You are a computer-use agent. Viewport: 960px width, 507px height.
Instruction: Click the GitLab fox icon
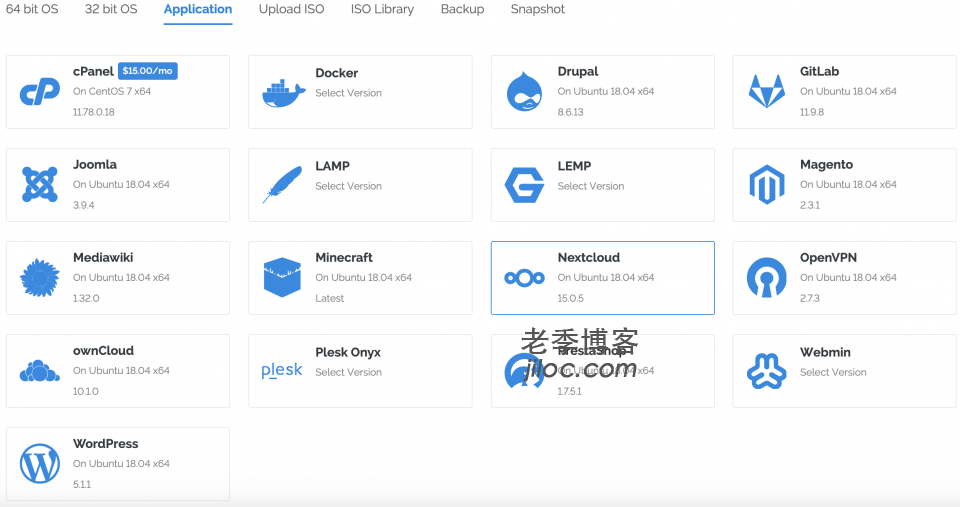coord(767,91)
